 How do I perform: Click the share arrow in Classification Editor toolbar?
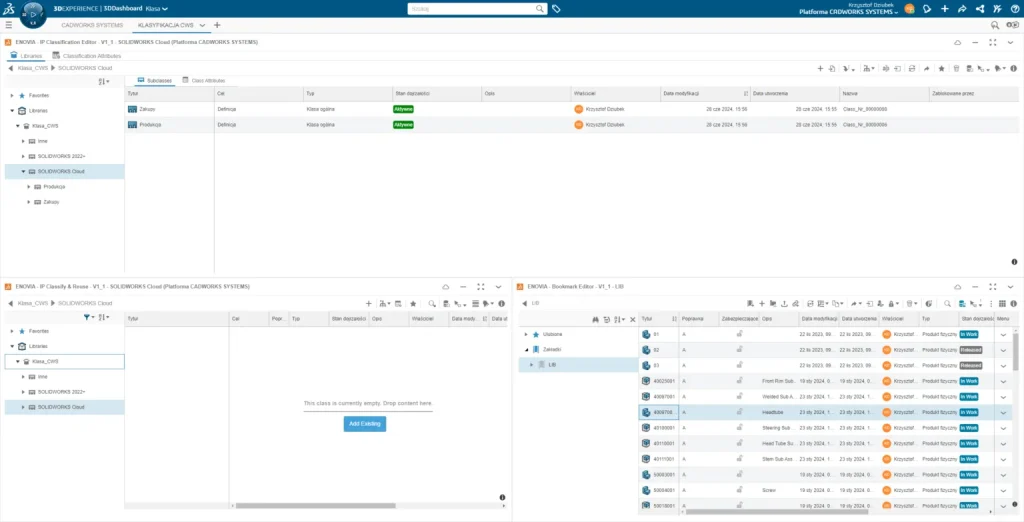pos(926,68)
